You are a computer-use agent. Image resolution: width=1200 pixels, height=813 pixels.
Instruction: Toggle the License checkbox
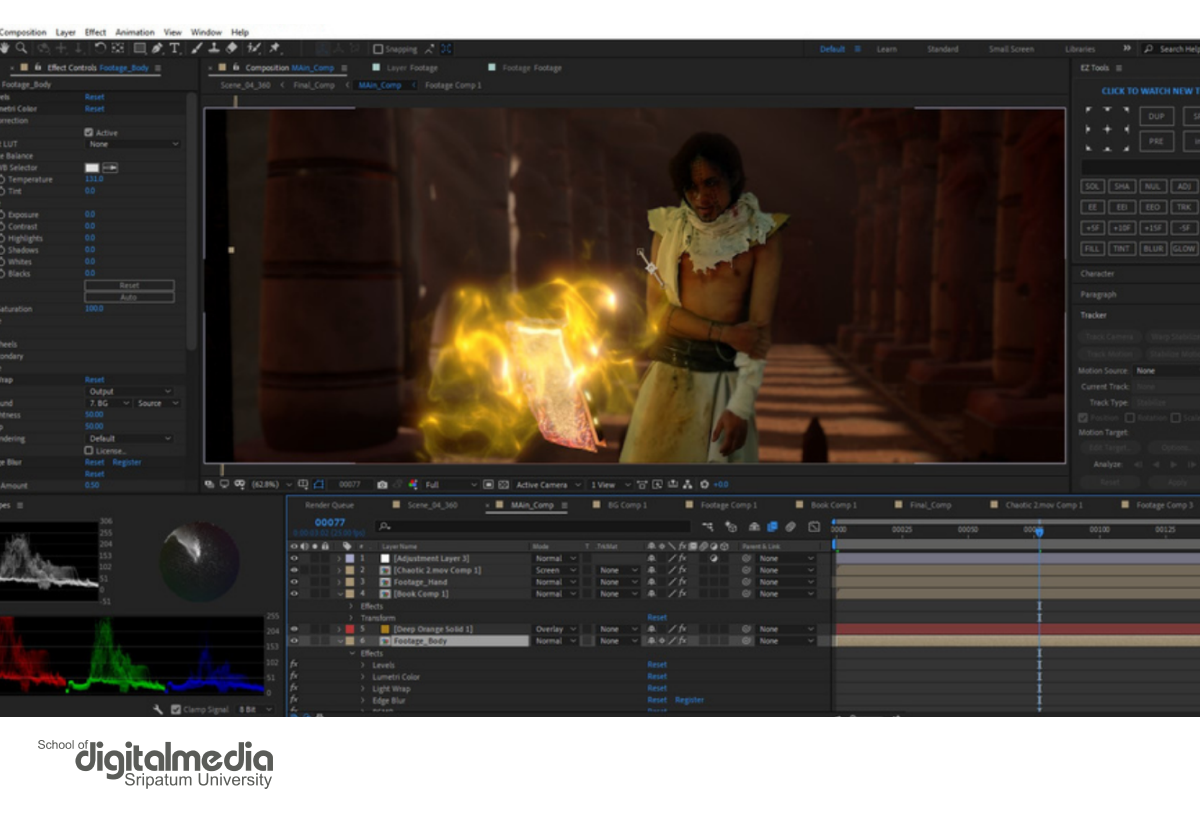(89, 450)
